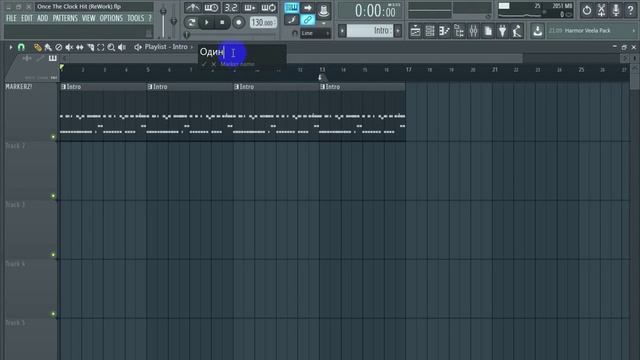Toggle loop recording icon
Screen dimensions: 640x360
268,8
